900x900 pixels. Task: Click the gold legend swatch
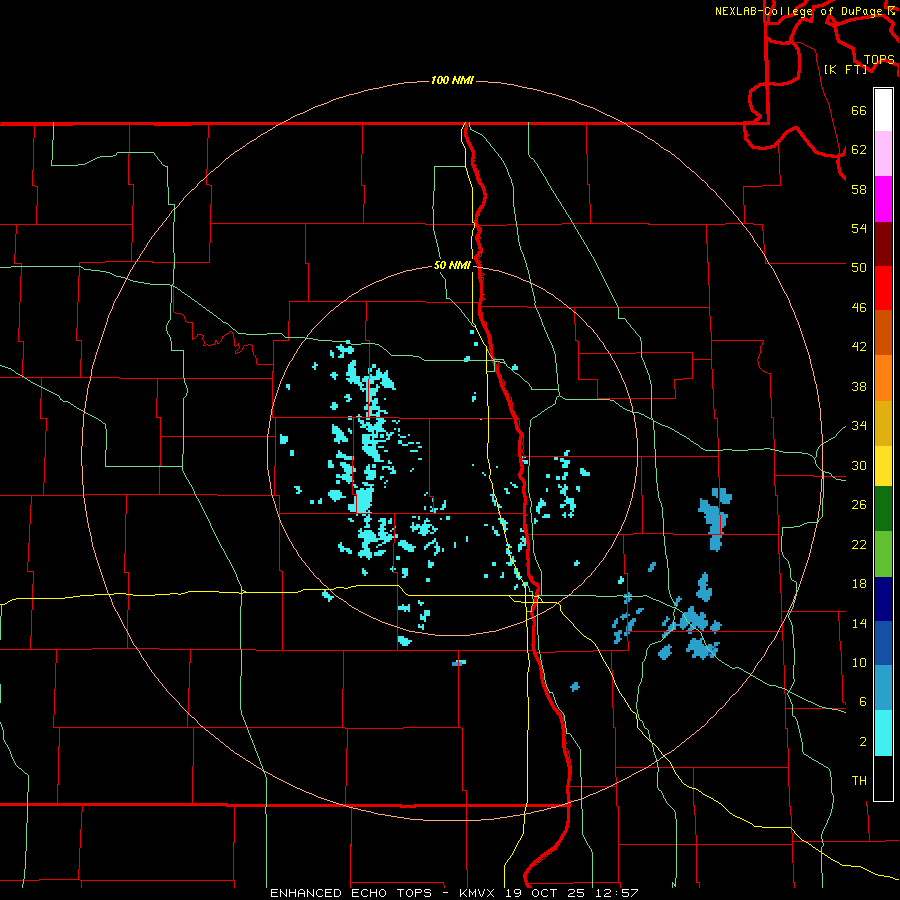883,423
